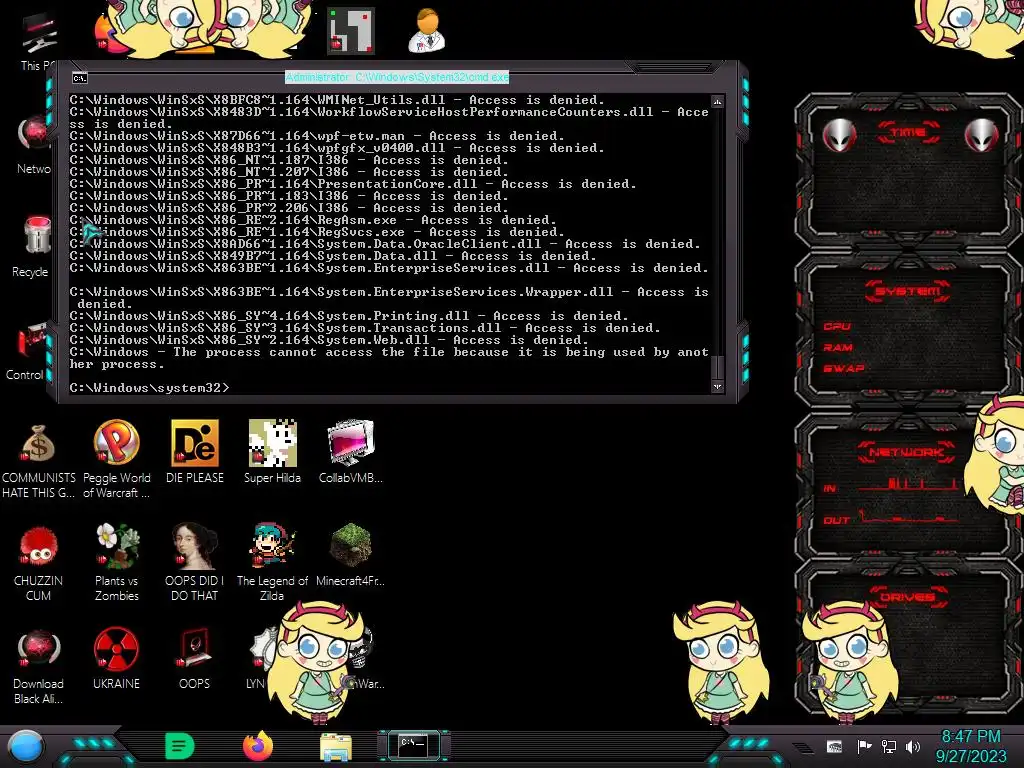Launch COMMUNISTS HATE THIS G... money bag shortcut
The width and height of the screenshot is (1024, 768).
pos(38,459)
